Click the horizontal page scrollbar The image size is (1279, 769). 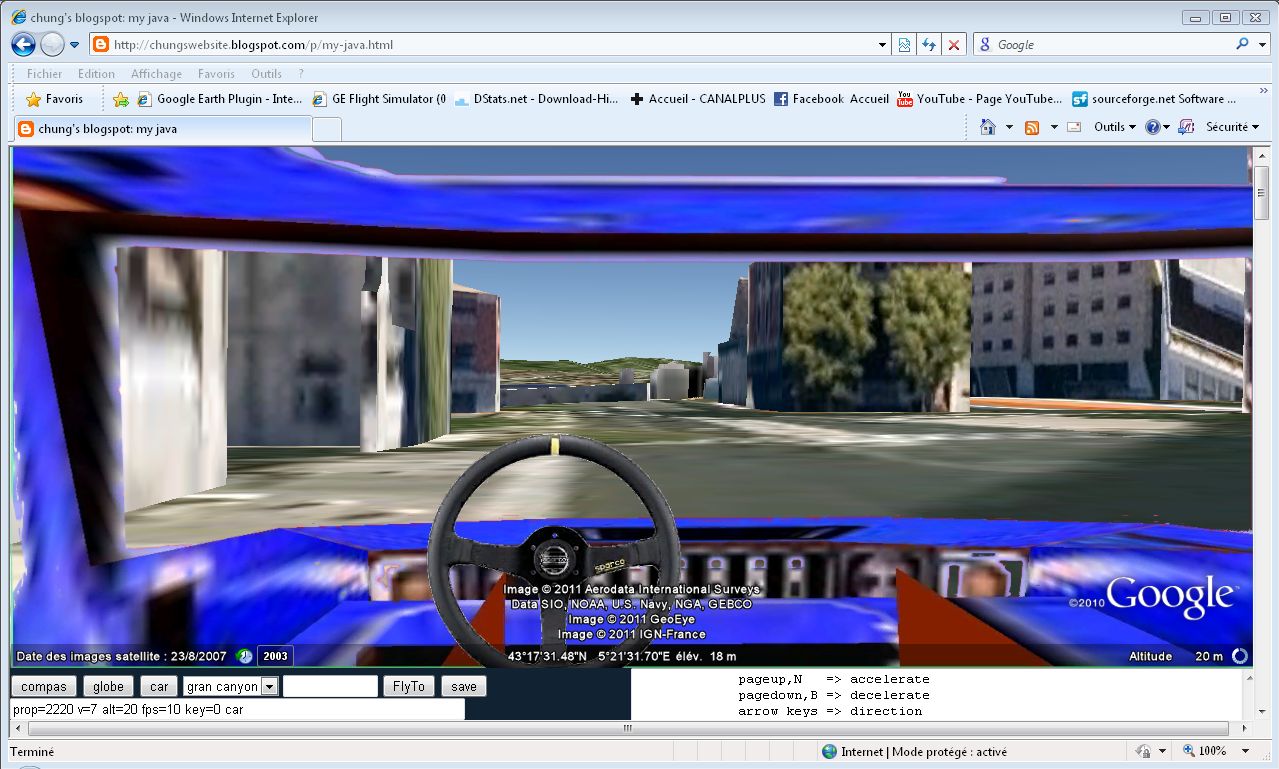628,729
